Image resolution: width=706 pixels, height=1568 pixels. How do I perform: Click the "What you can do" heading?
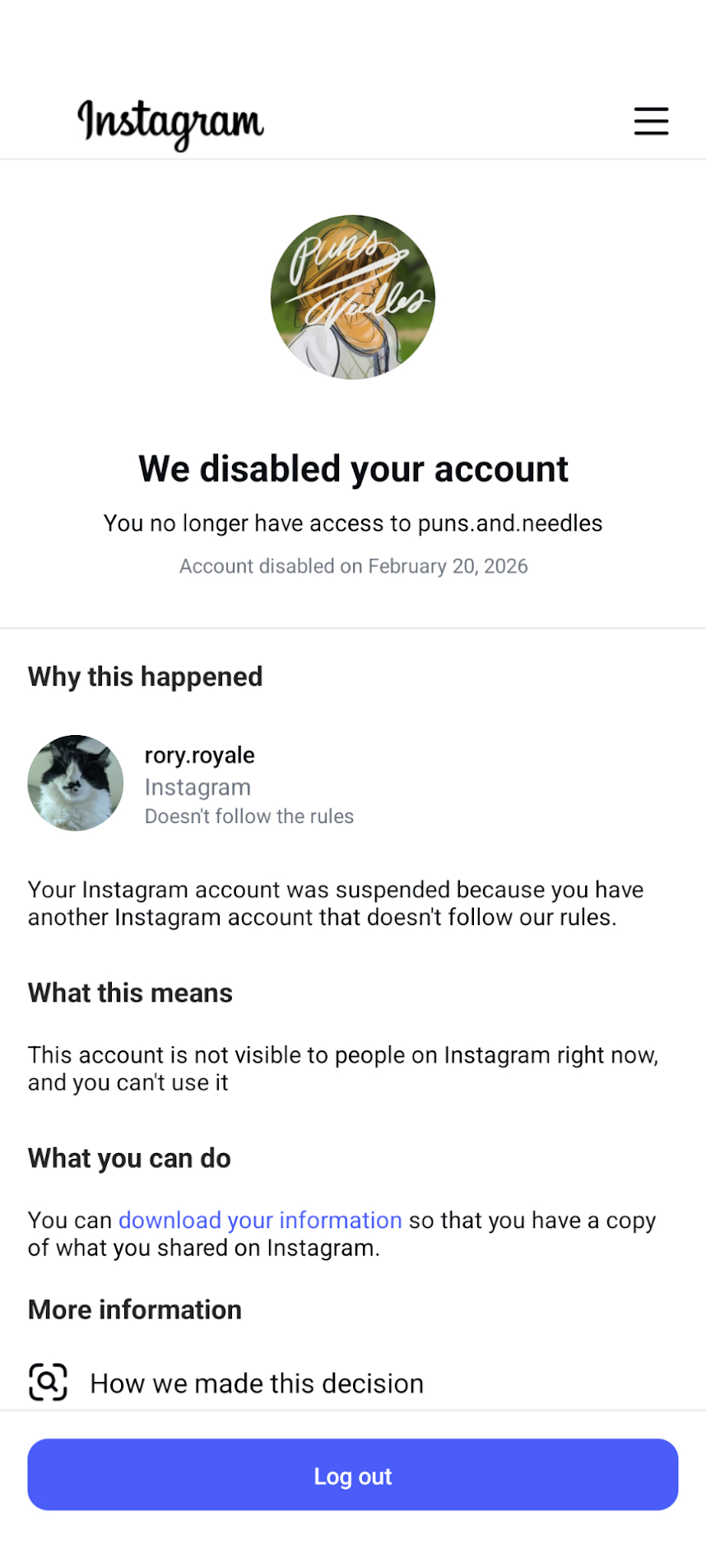pos(130,1158)
